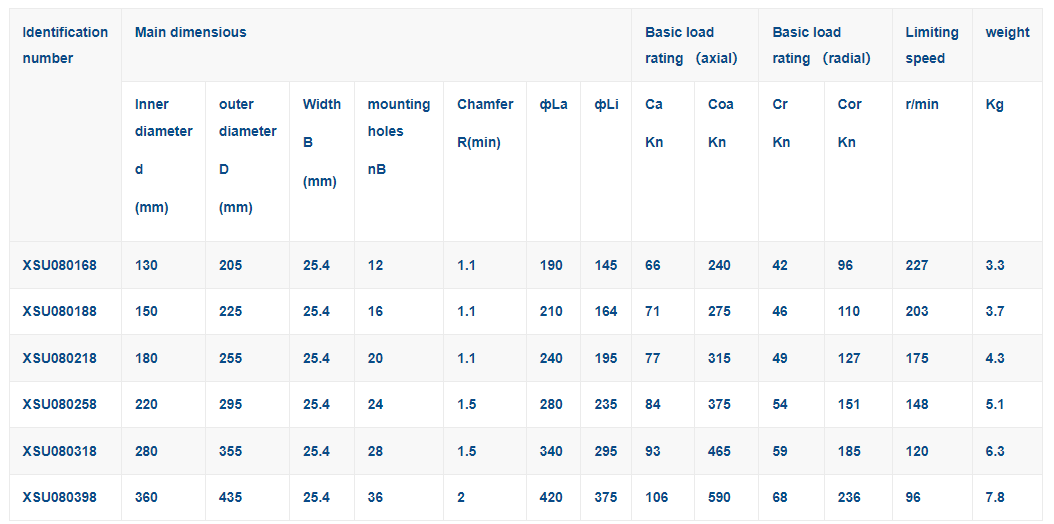Select the XSU080318 model number
Viewport: 1054px width, 524px height.
point(60,451)
